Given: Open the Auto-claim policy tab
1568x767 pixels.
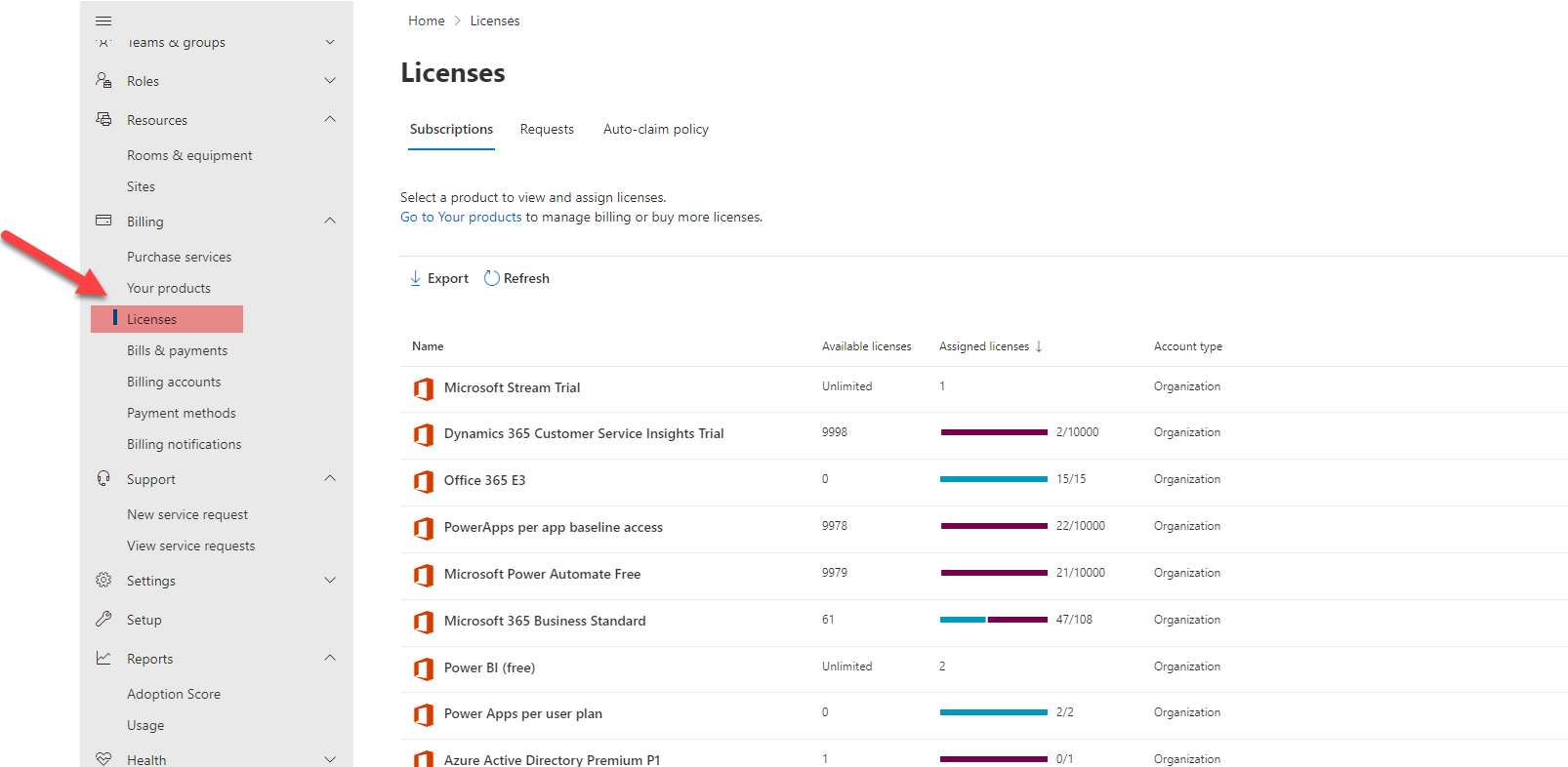Looking at the screenshot, I should coord(655,129).
